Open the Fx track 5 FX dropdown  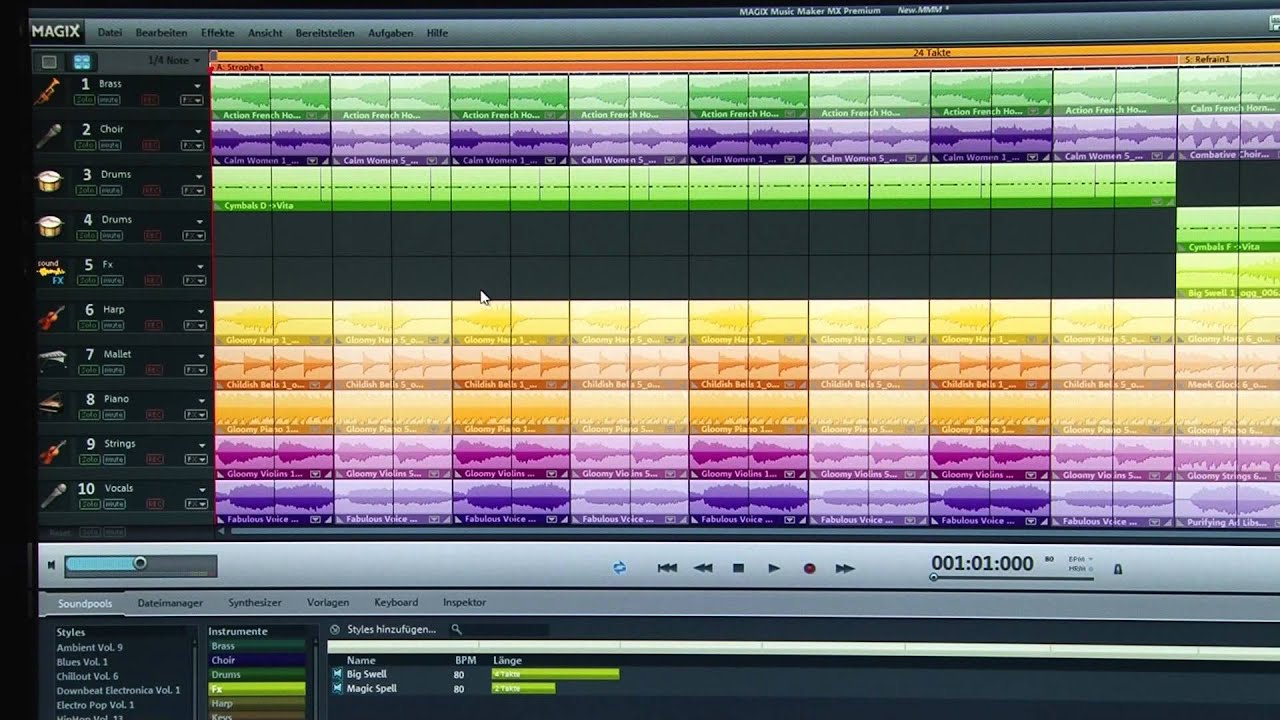click(193, 280)
